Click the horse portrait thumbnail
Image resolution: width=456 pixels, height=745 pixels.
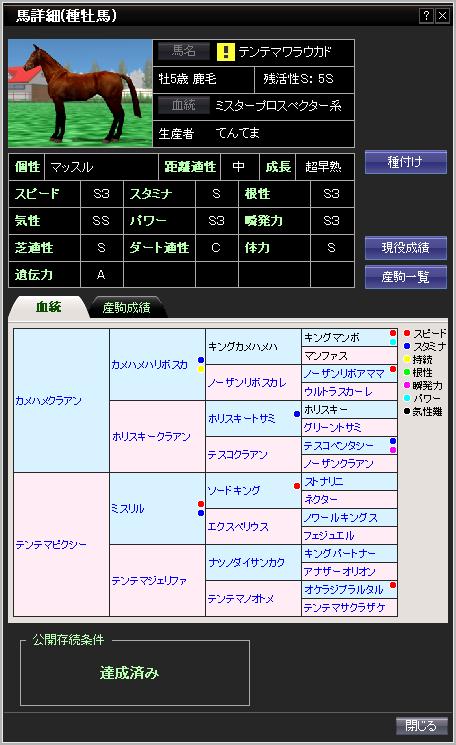[x=80, y=93]
